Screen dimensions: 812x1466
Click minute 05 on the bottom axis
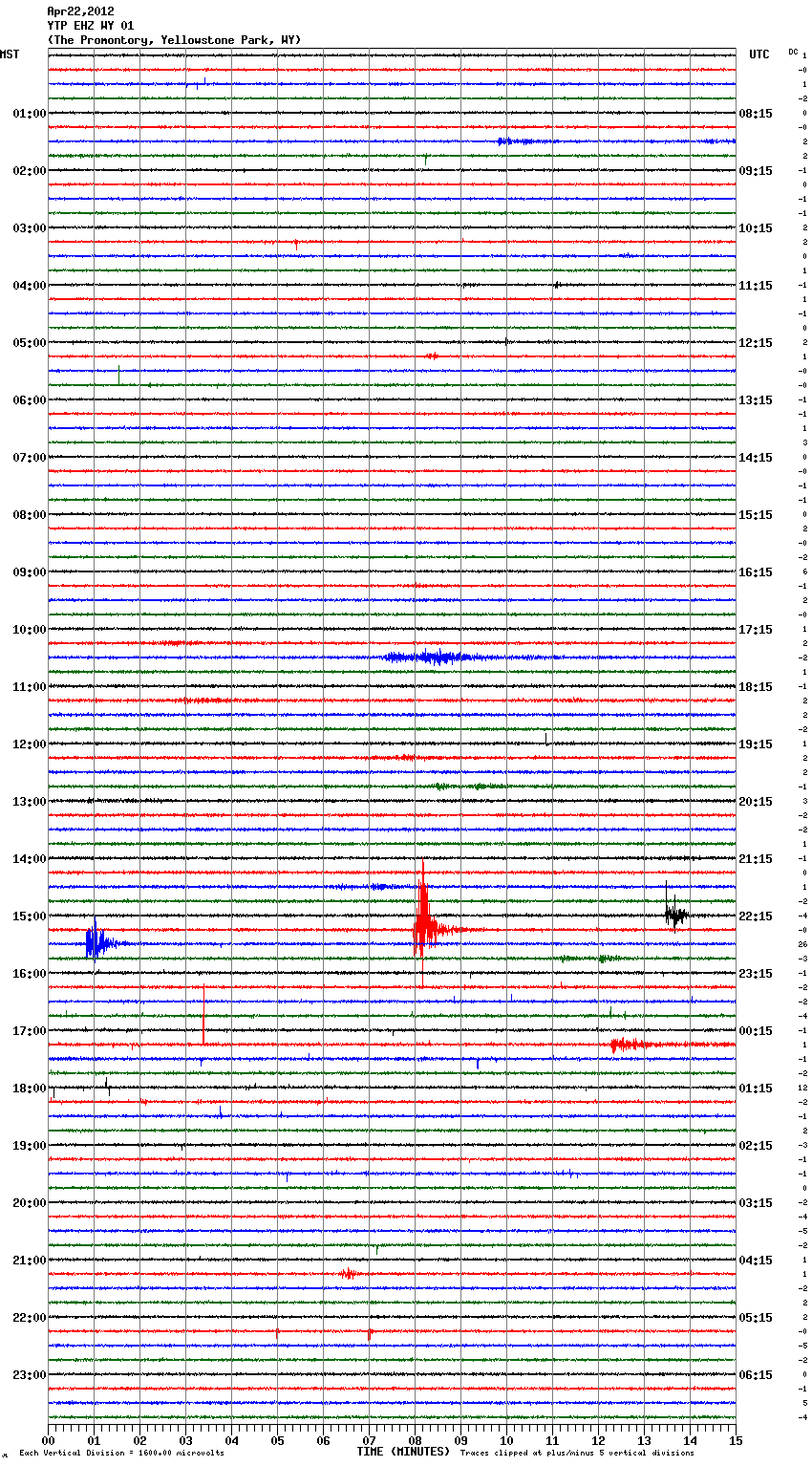coord(278,1440)
